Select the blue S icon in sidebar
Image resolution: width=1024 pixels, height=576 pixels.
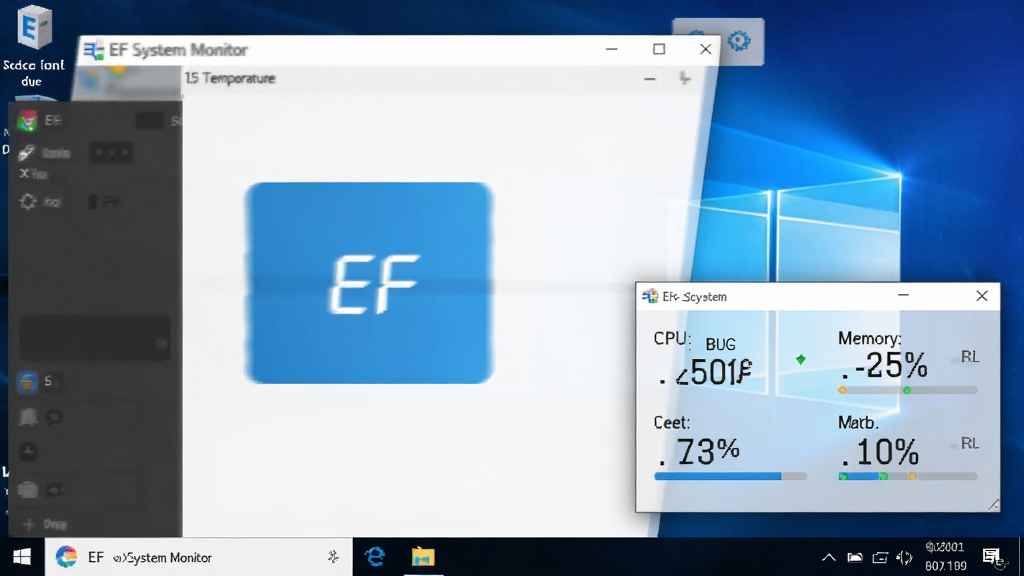click(x=27, y=381)
